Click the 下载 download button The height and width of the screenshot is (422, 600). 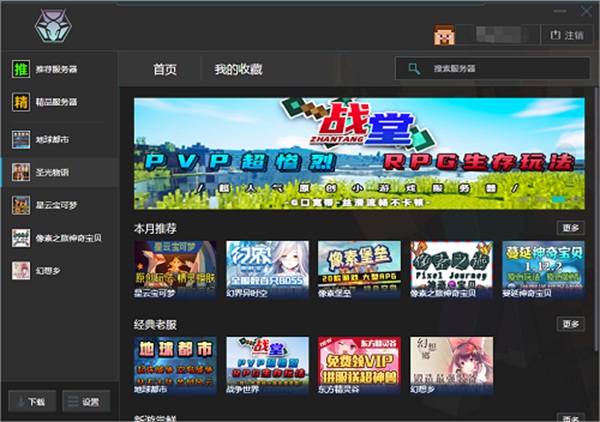tap(32, 401)
